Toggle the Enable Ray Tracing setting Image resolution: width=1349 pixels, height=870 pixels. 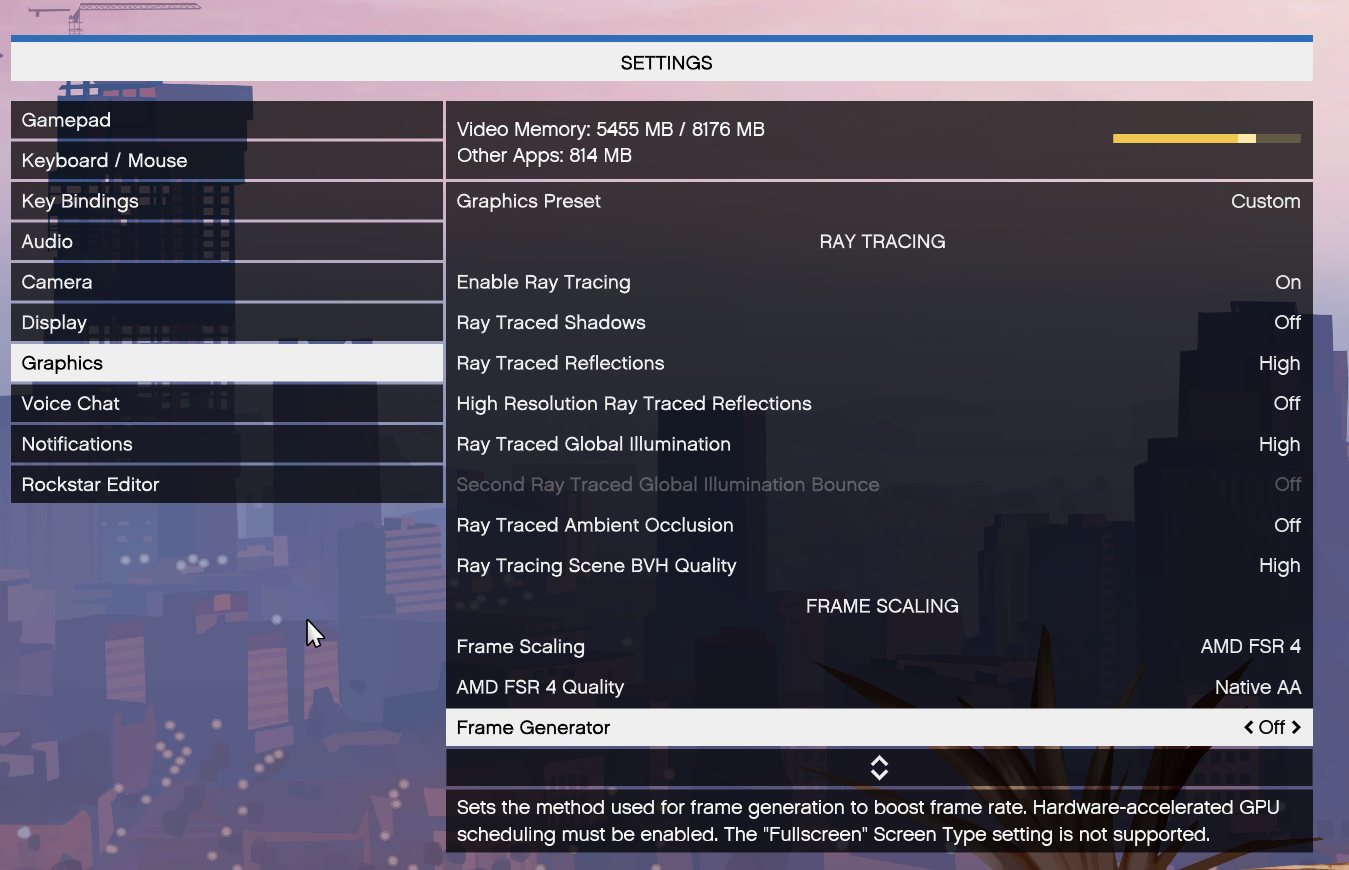(879, 282)
